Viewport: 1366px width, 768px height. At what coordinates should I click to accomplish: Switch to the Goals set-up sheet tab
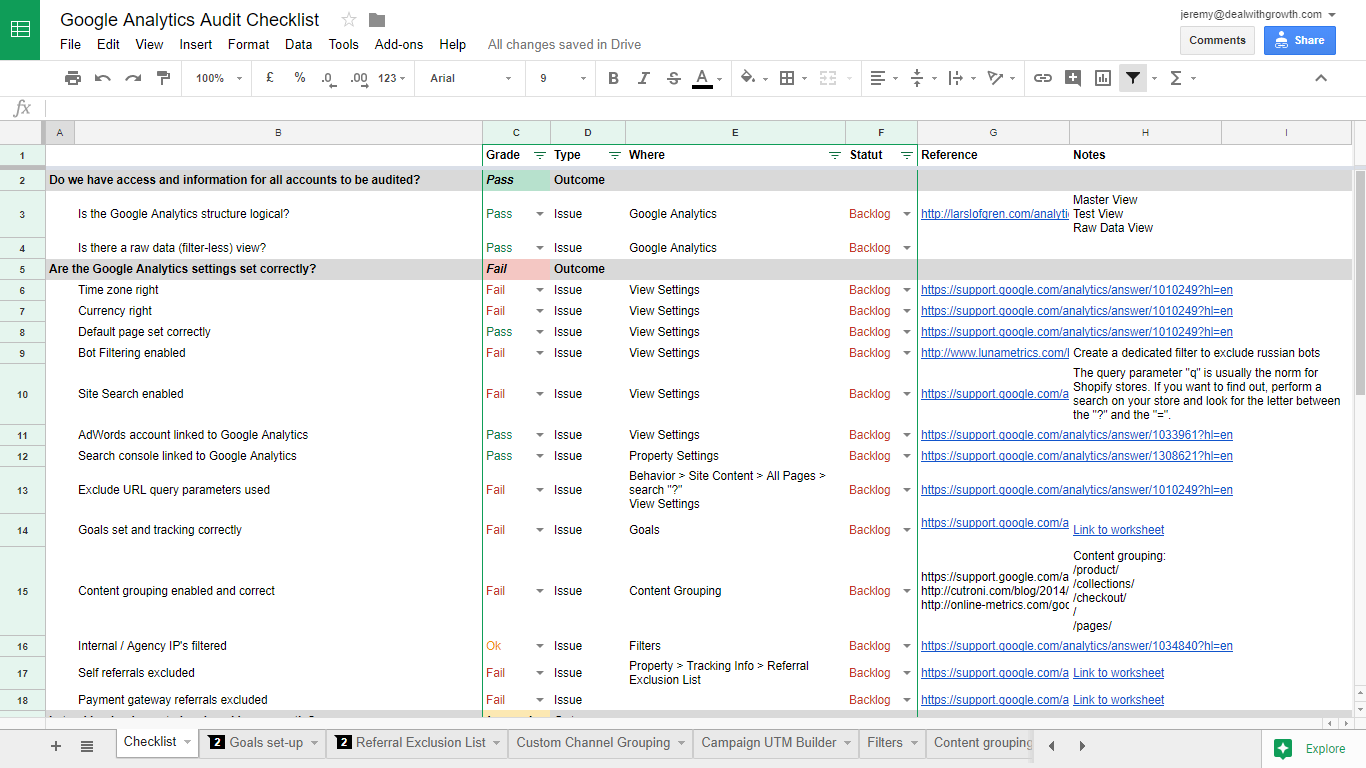(x=264, y=743)
